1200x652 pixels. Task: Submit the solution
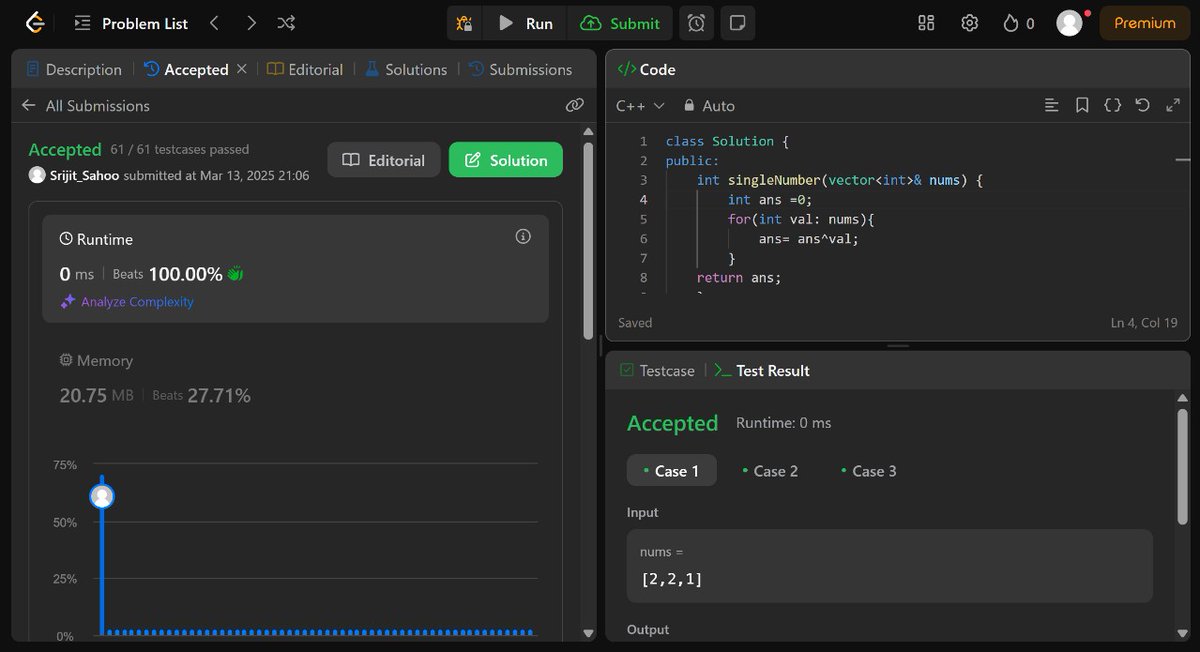point(620,23)
